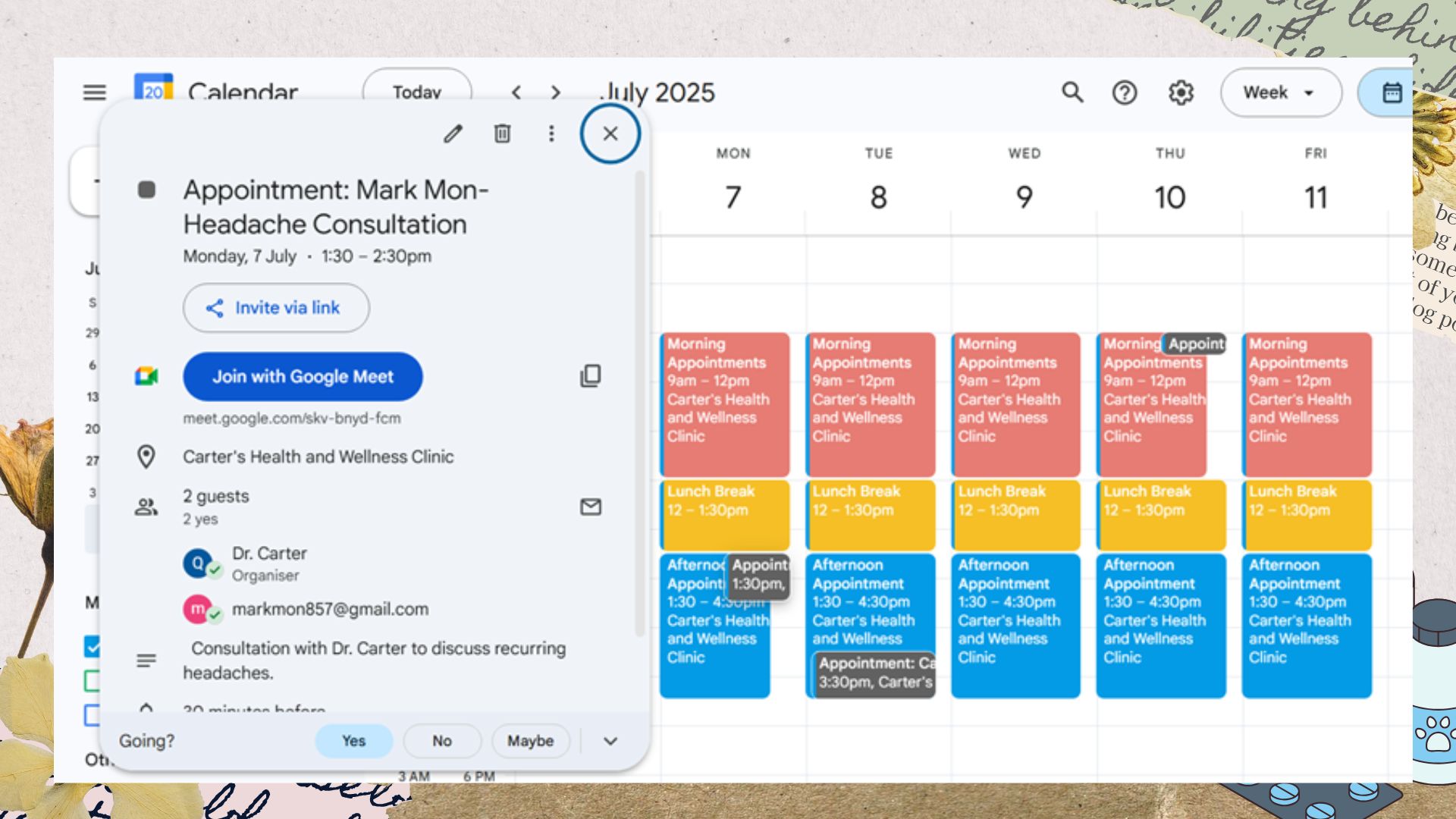This screenshot has width=1456, height=819.
Task: Open Wednesday's Lunch Break event
Action: click(x=1015, y=515)
